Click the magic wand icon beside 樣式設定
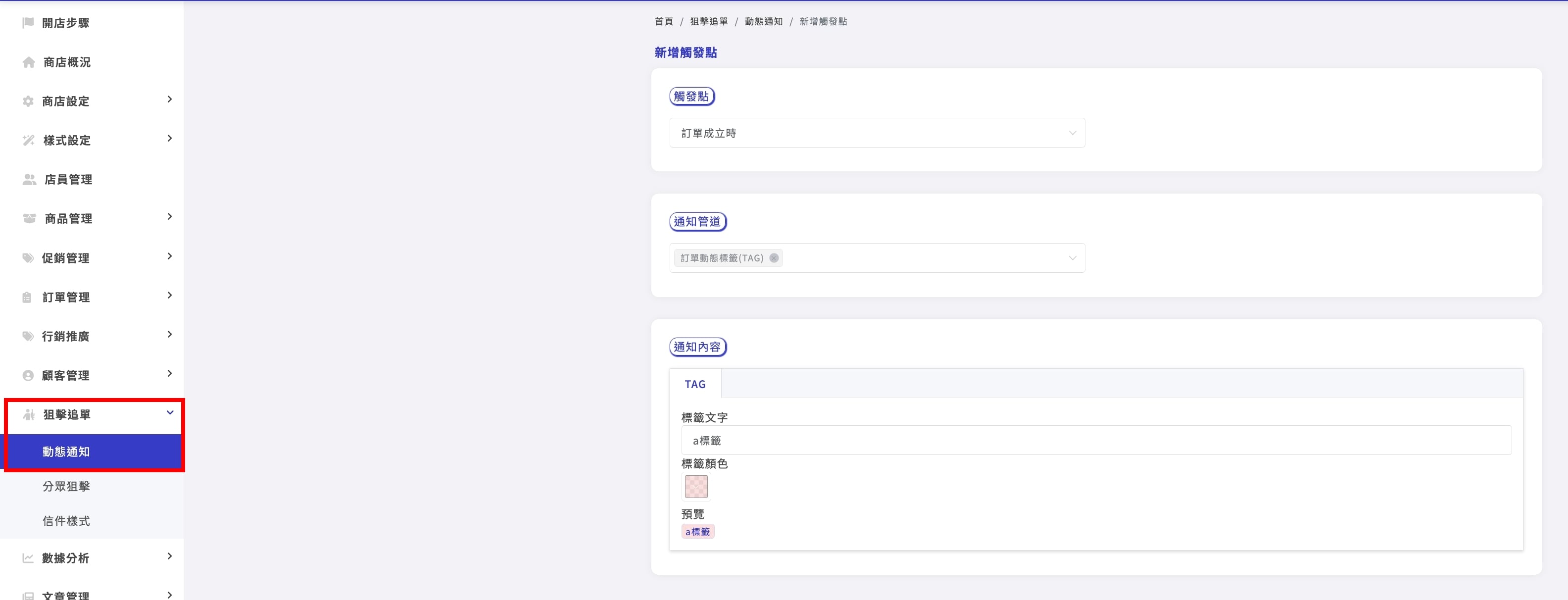 coord(29,140)
